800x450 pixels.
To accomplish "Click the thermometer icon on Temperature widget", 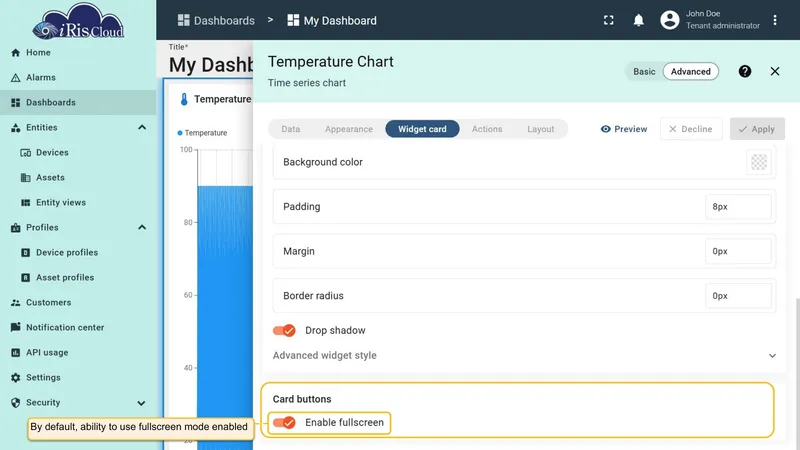I will pyautogui.click(x=184, y=99).
